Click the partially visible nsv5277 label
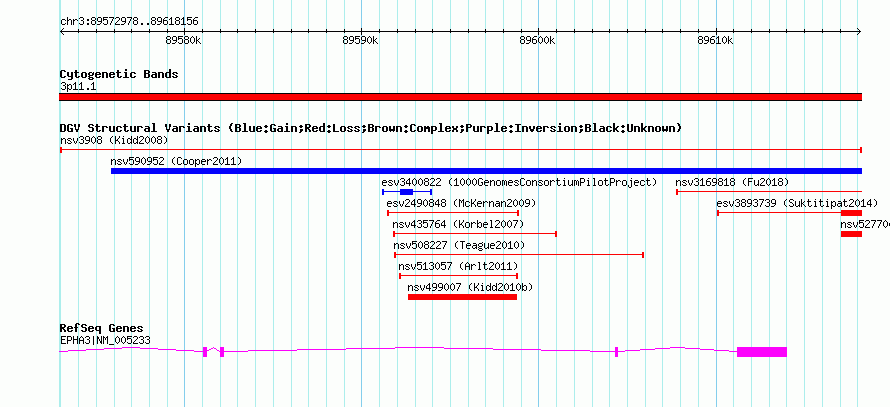The image size is (890, 407). point(864,224)
